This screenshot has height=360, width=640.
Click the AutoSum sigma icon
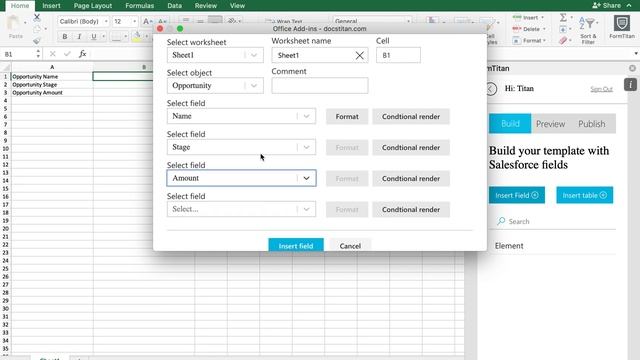pyautogui.click(x=563, y=18)
